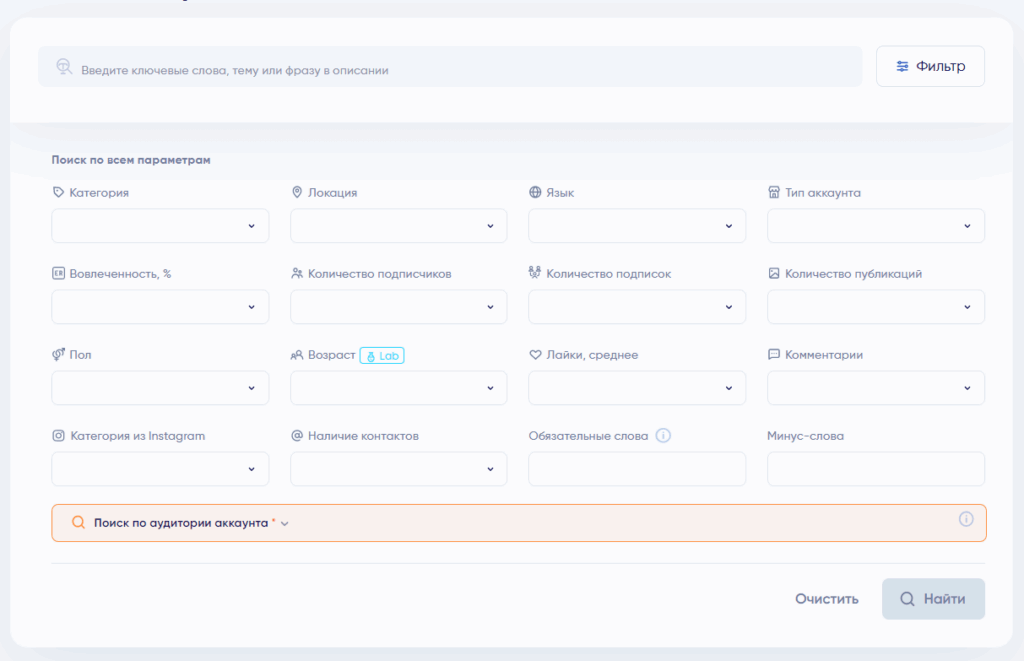The height and width of the screenshot is (661, 1024).
Task: Expand the Количество подписчиков dropdown
Action: (x=398, y=307)
